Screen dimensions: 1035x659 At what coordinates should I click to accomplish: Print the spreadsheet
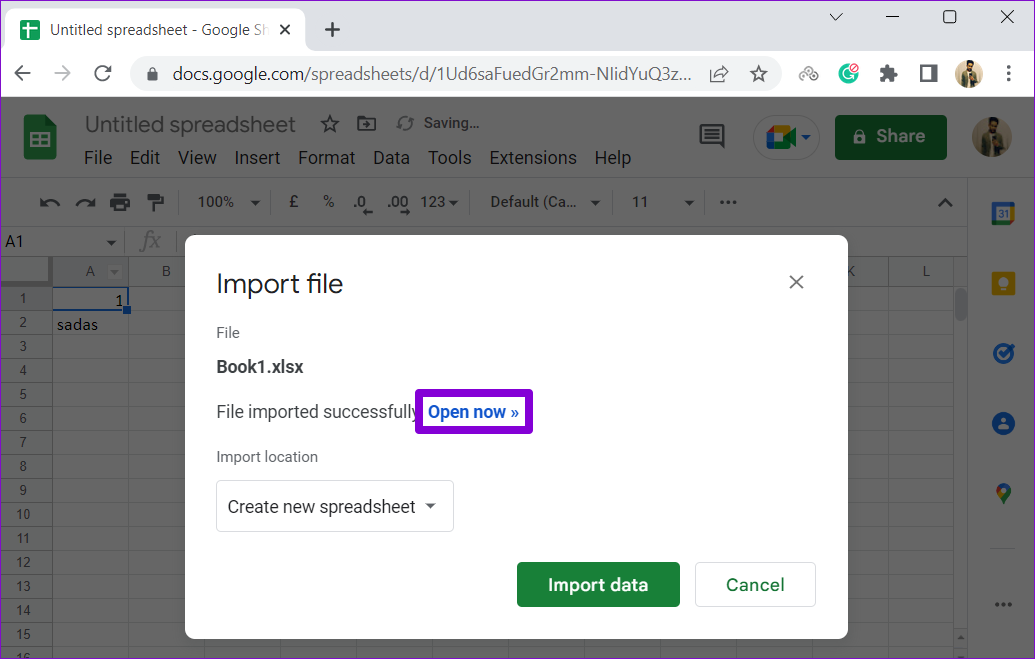(x=120, y=202)
